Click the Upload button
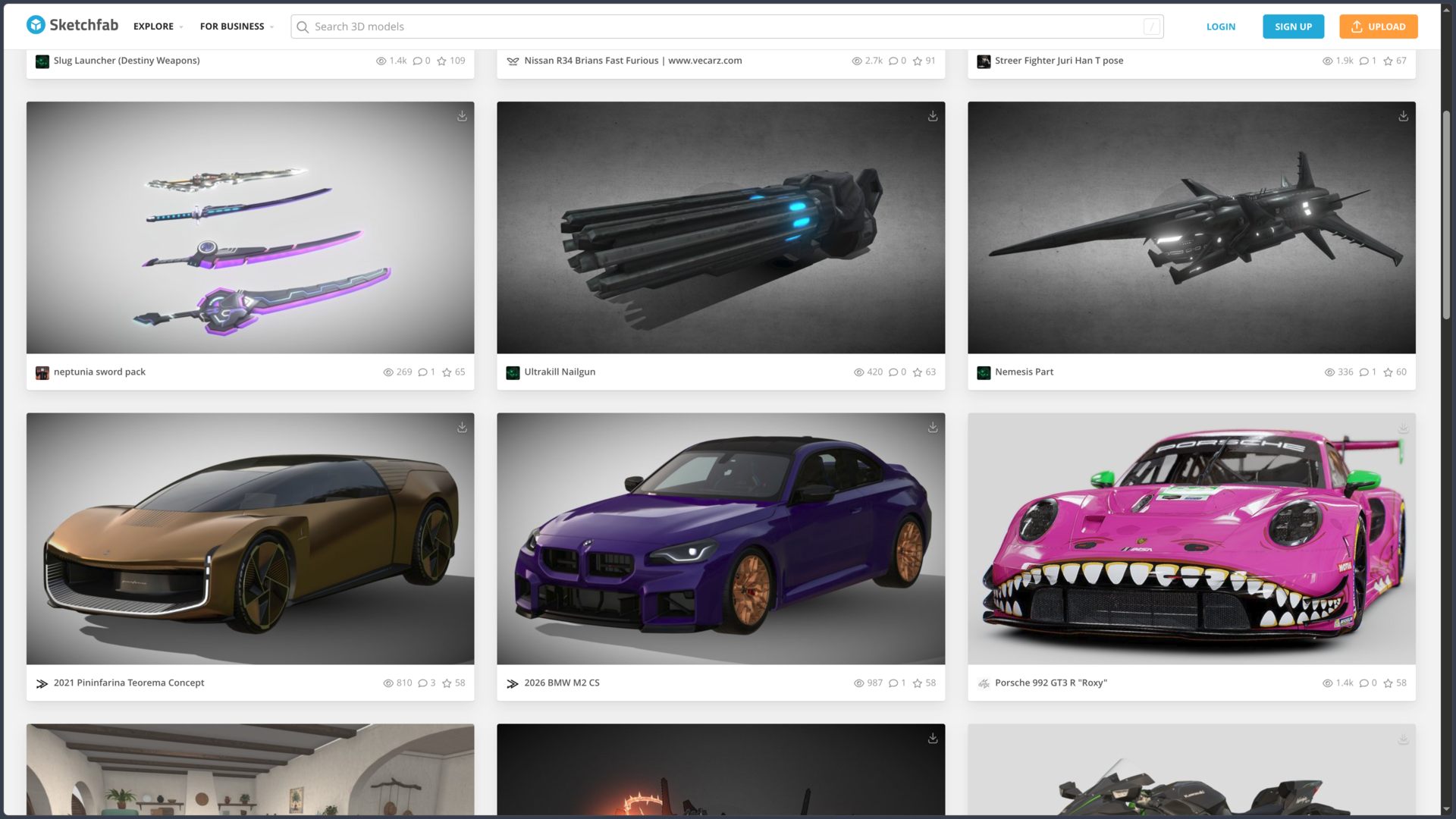1456x819 pixels. pos(1378,27)
